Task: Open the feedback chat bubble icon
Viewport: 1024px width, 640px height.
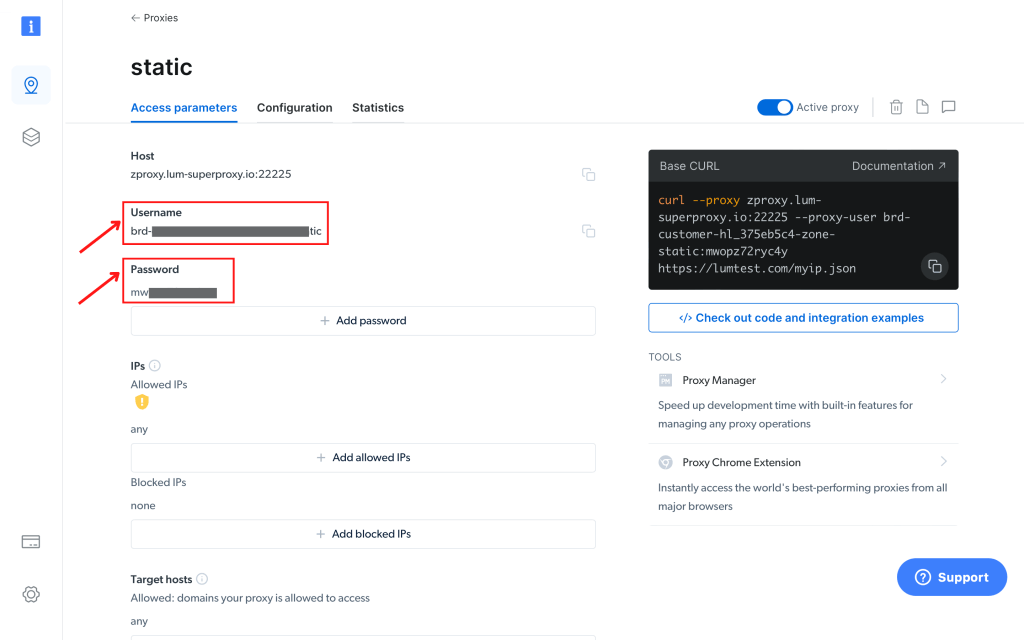Action: [x=948, y=107]
